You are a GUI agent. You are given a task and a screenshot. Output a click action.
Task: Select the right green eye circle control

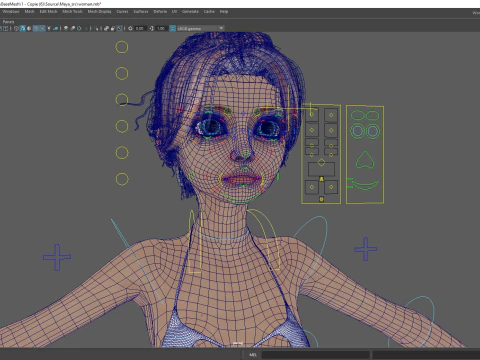373,131
